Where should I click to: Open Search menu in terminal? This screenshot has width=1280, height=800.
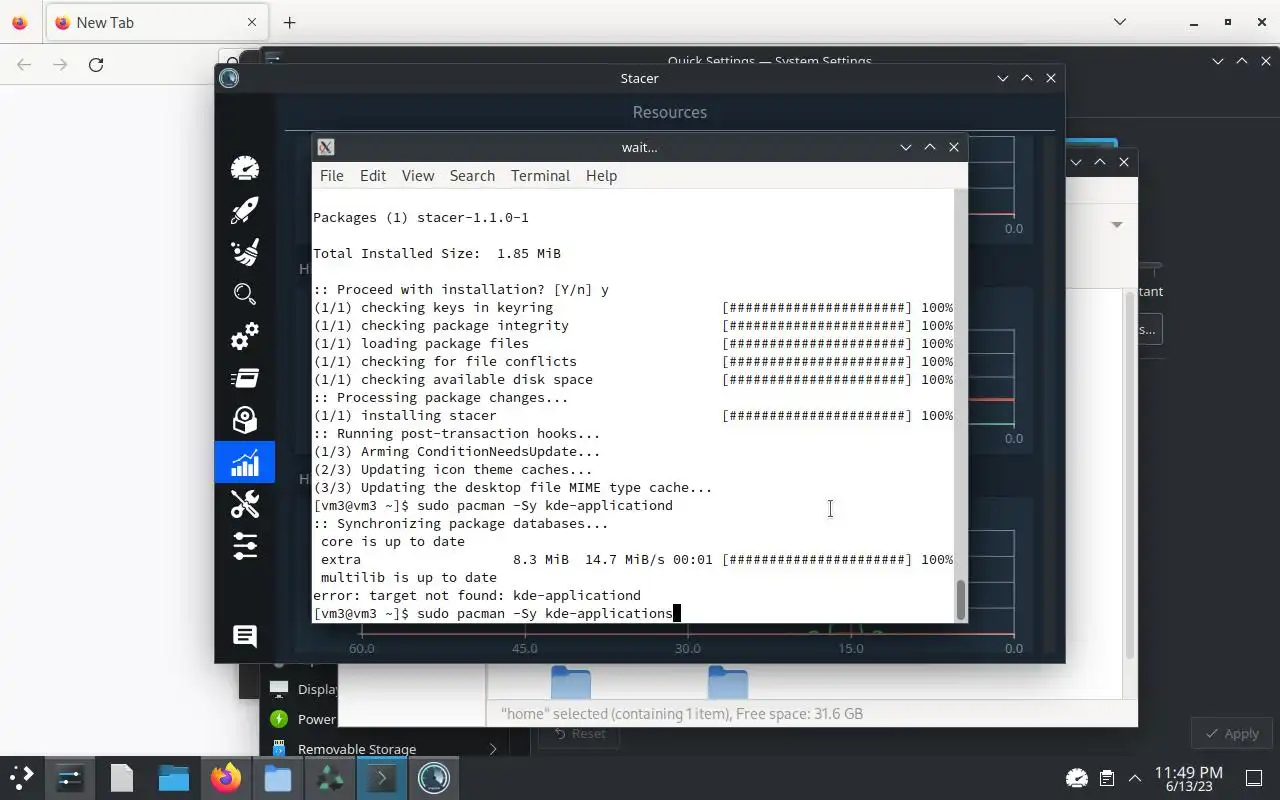click(x=472, y=175)
